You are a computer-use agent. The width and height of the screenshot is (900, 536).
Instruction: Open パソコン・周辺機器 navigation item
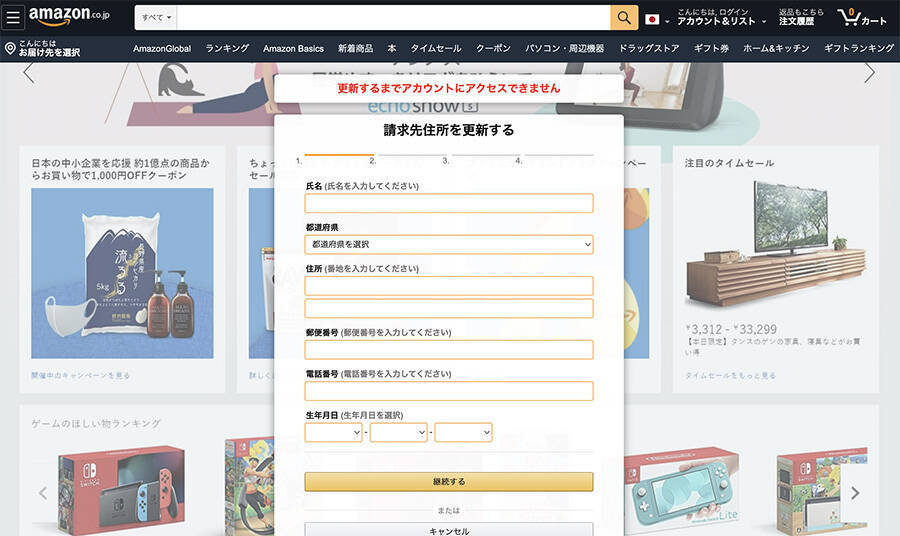click(564, 49)
